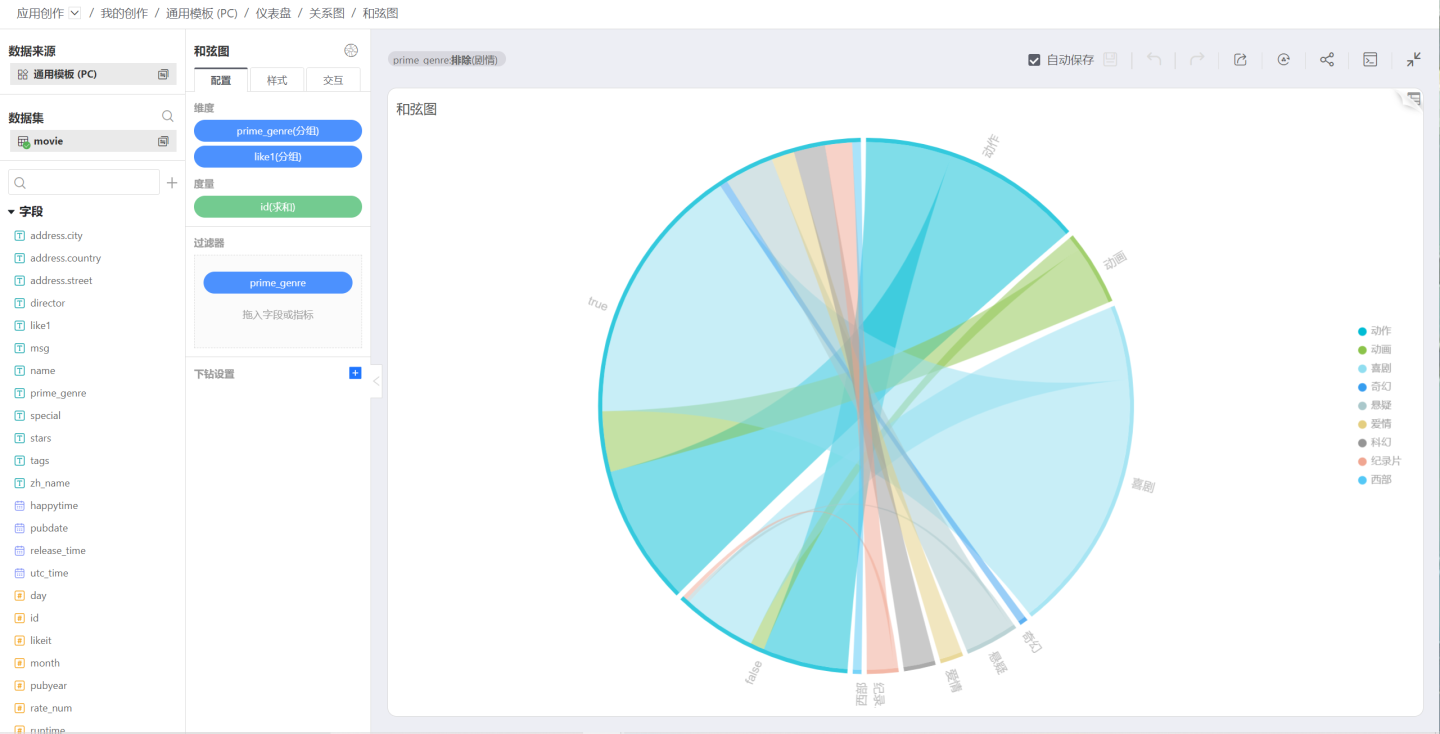This screenshot has height=734, width=1440.
Task: Switch to the 样式 tab
Action: (277, 81)
